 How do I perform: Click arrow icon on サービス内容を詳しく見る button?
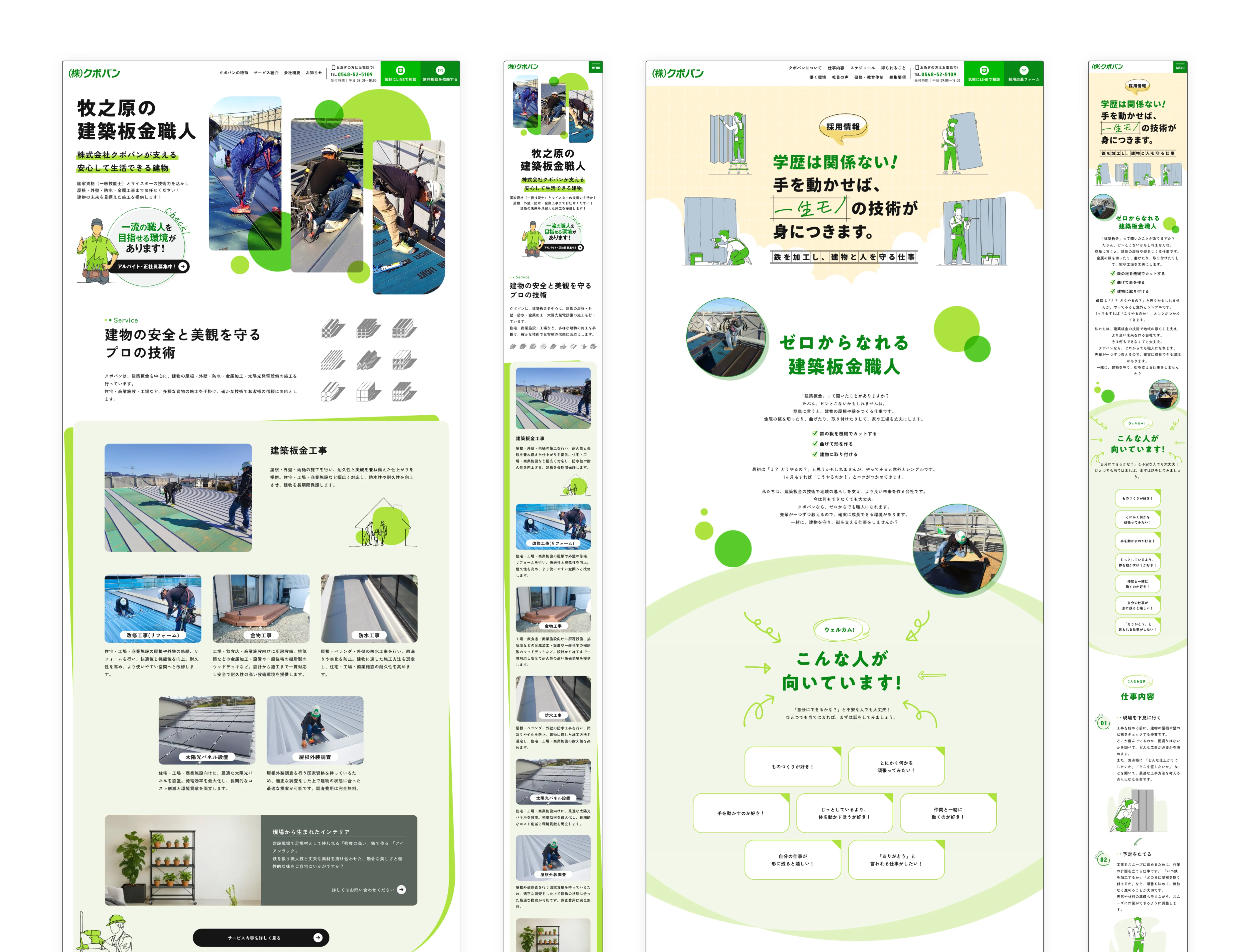tap(317, 937)
